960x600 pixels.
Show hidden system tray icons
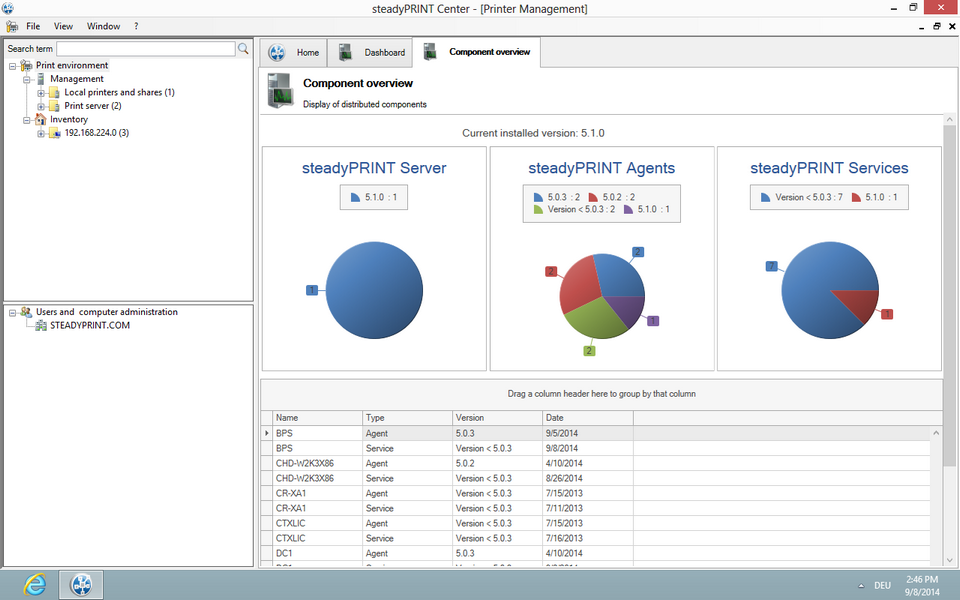[x=861, y=586]
